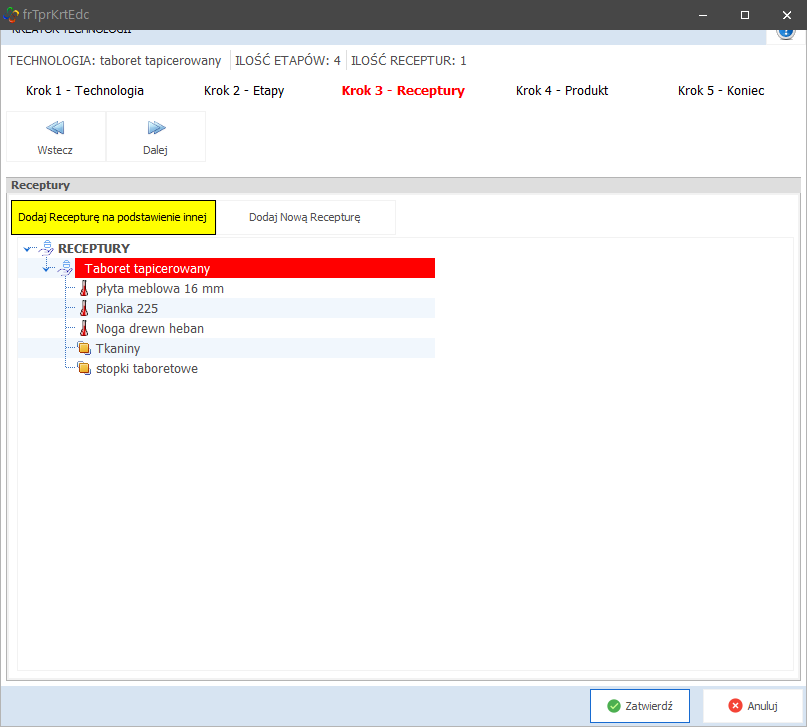
Task: Click the folder icon beside stopki taboretowe
Action: (x=84, y=368)
